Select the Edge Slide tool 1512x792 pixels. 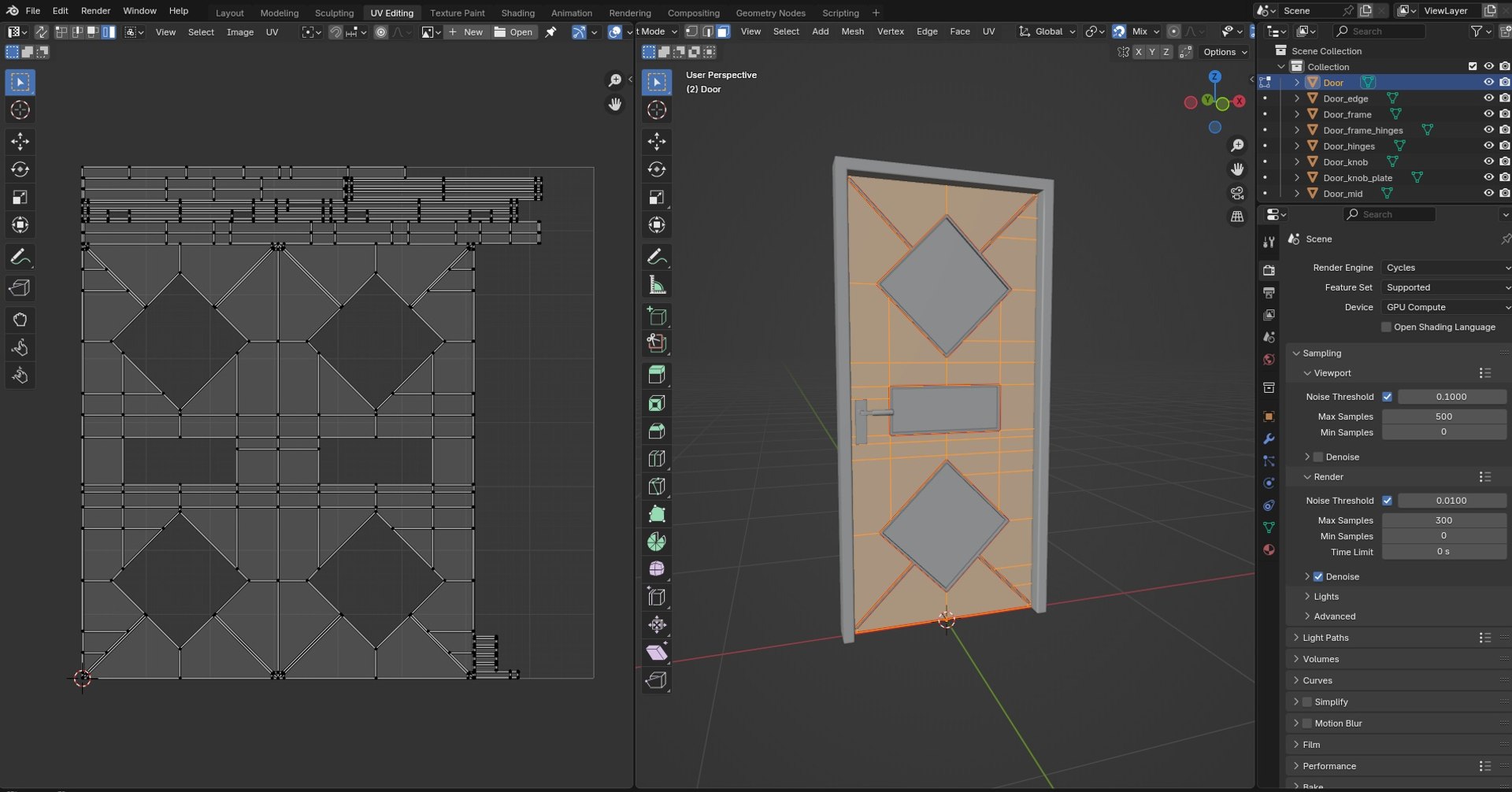[657, 597]
